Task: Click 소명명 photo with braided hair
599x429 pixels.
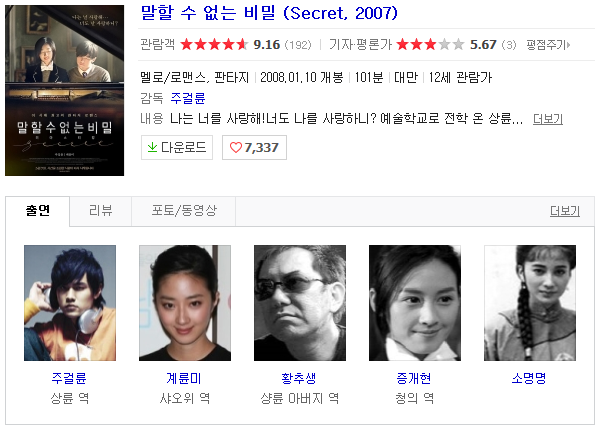Action: 530,303
